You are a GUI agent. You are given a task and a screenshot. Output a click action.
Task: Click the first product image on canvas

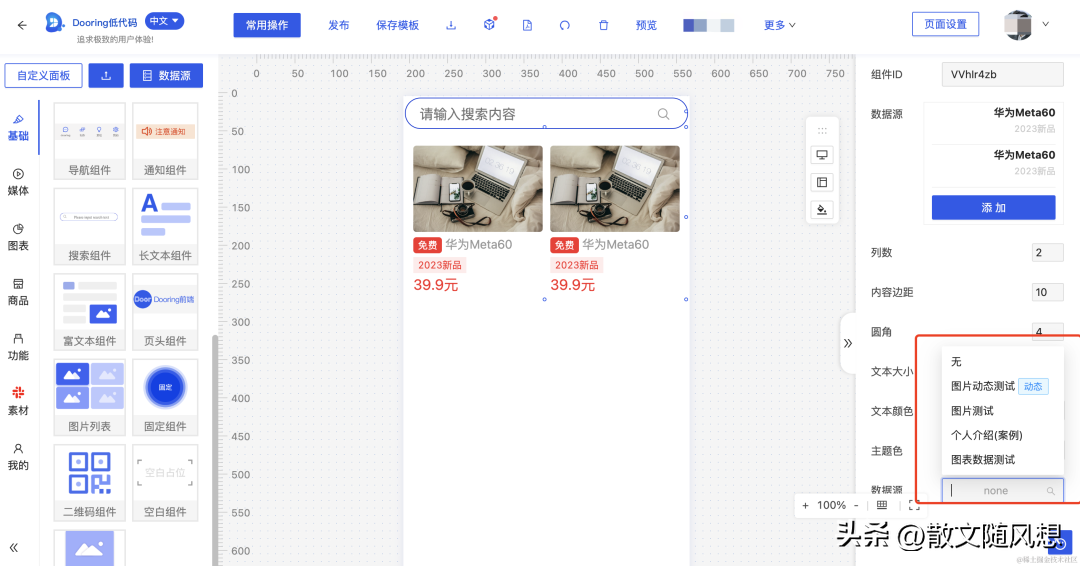[x=478, y=189]
